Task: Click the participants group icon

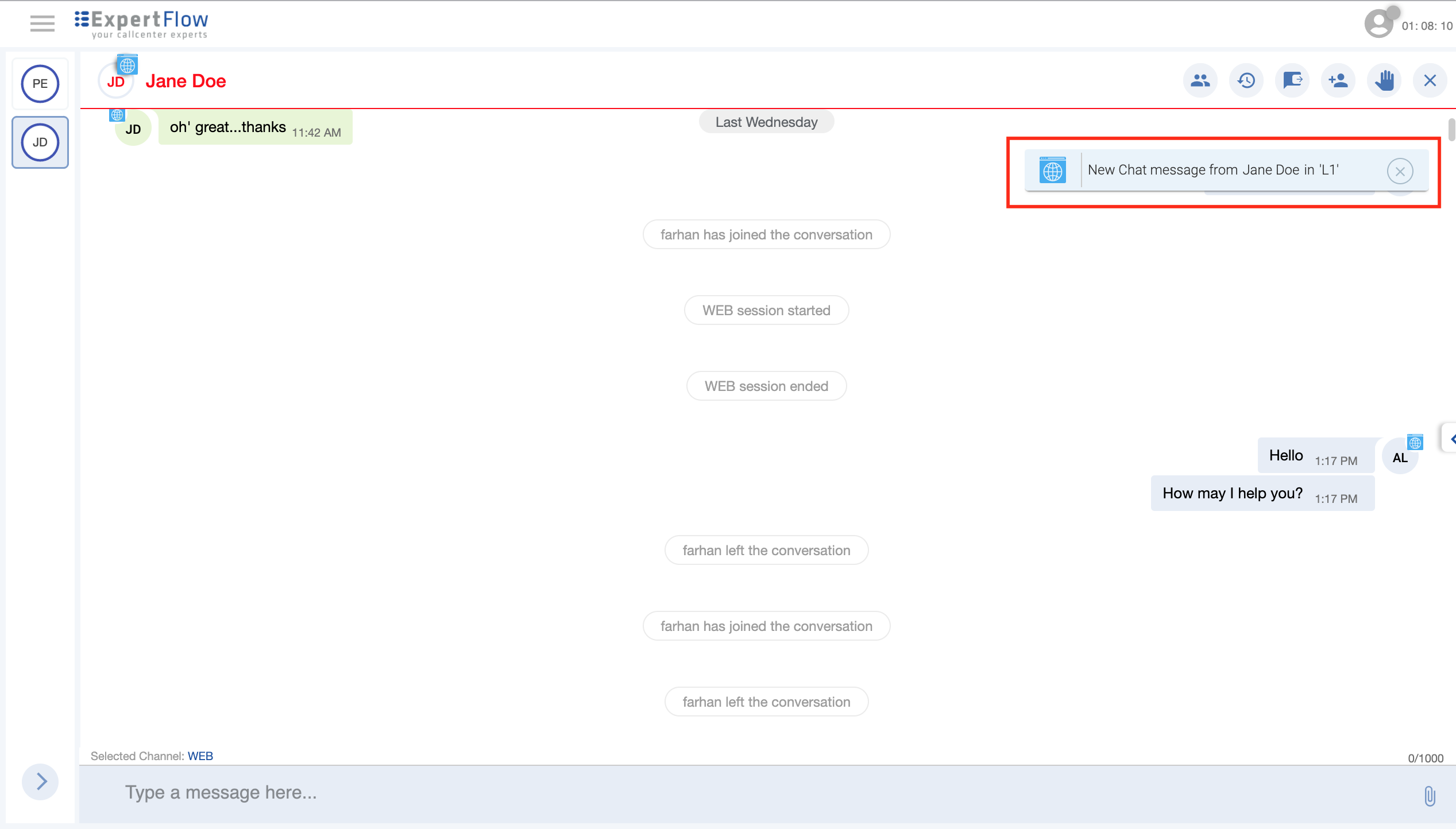Action: click(1200, 80)
